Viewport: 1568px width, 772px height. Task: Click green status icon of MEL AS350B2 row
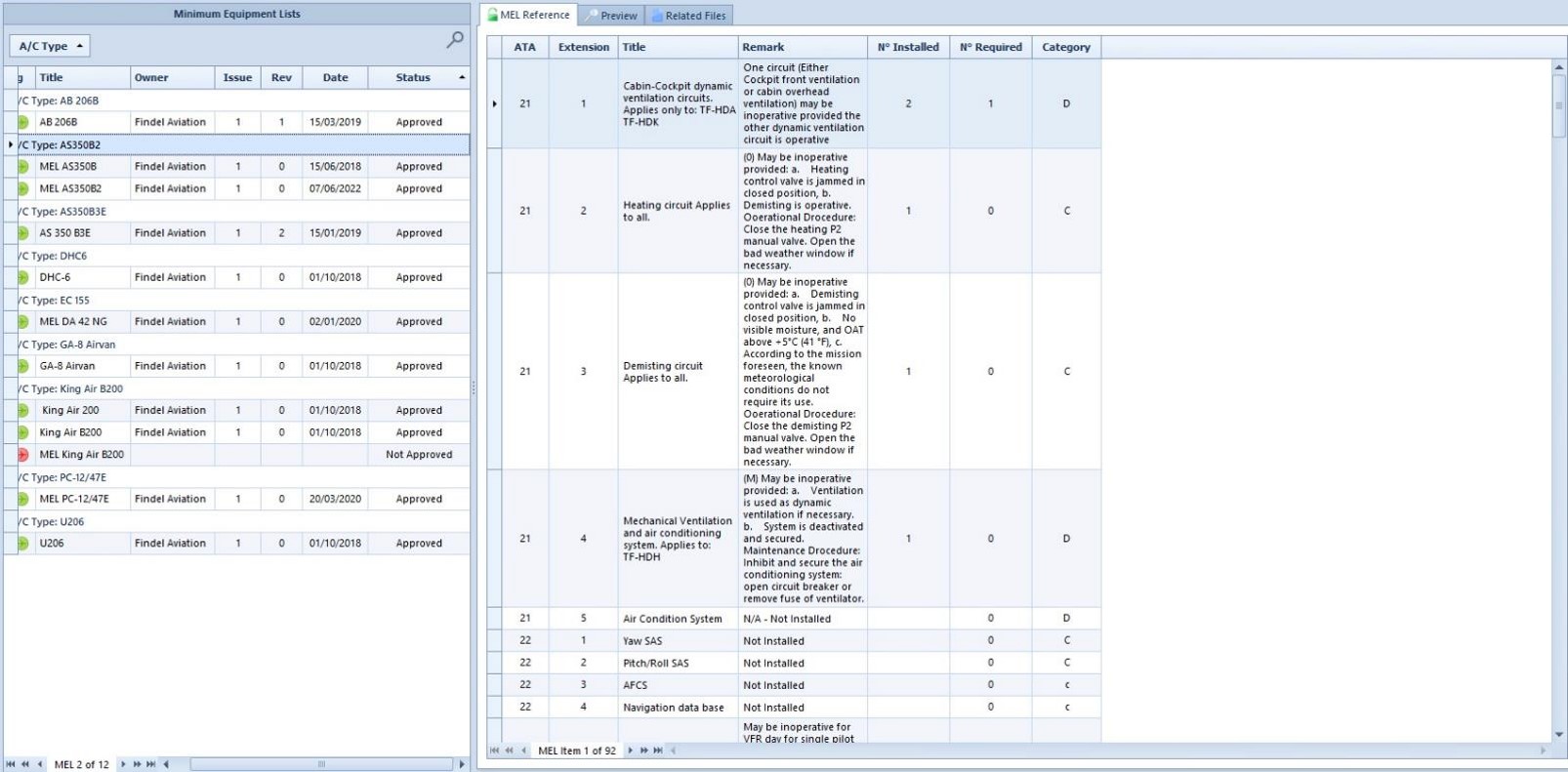pos(22,188)
